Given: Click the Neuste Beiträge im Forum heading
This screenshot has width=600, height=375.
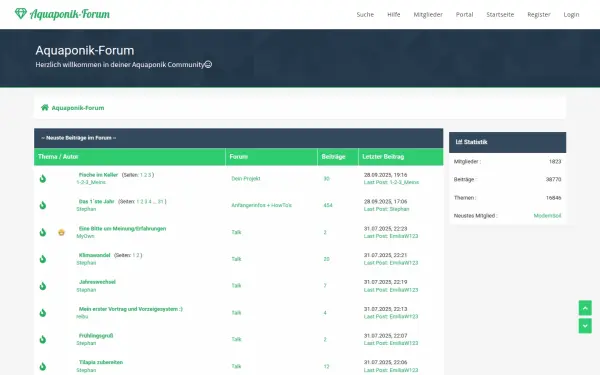Looking at the screenshot, I should point(78,138).
